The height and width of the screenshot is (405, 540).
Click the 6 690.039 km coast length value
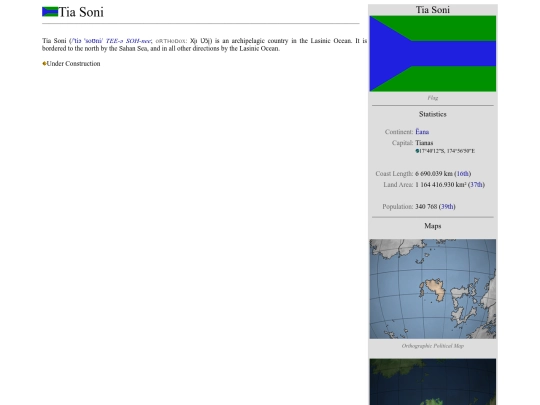[434, 174]
